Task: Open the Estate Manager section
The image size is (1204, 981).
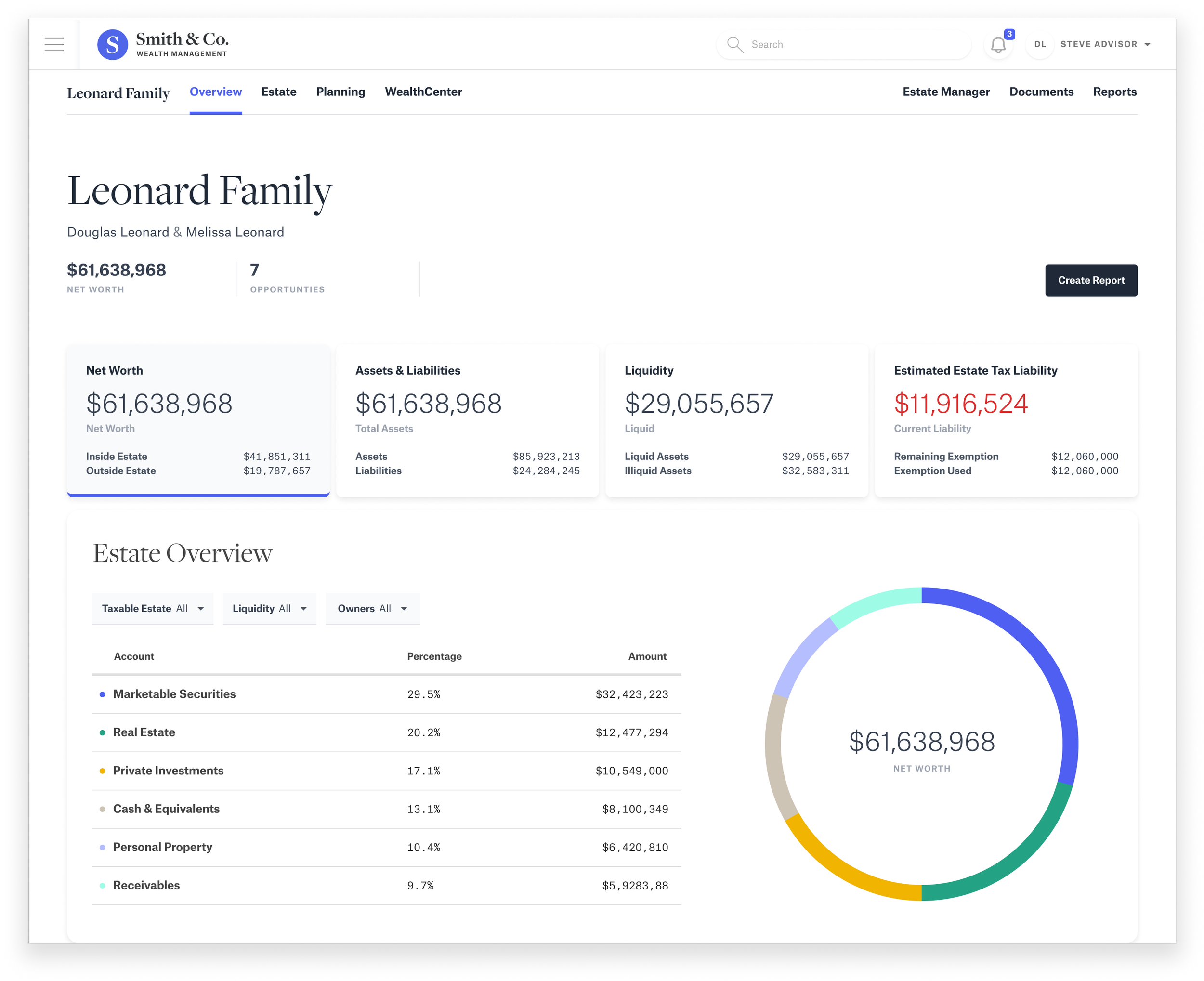Action: coord(946,92)
